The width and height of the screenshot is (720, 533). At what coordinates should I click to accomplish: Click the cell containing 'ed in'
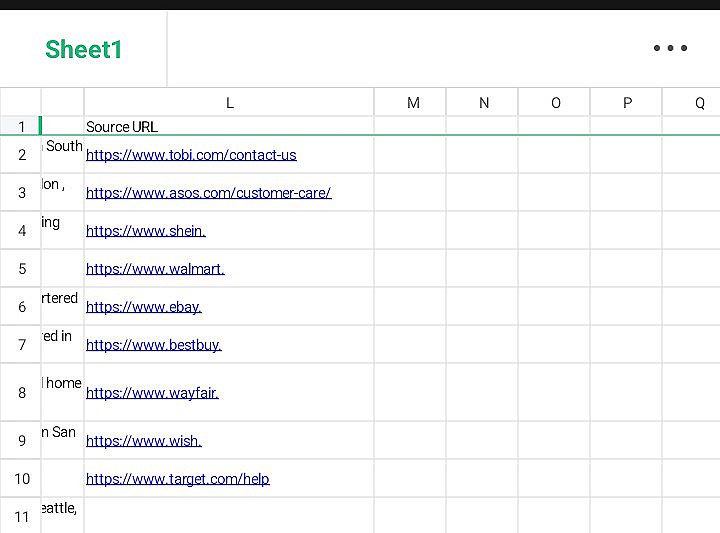tap(62, 344)
